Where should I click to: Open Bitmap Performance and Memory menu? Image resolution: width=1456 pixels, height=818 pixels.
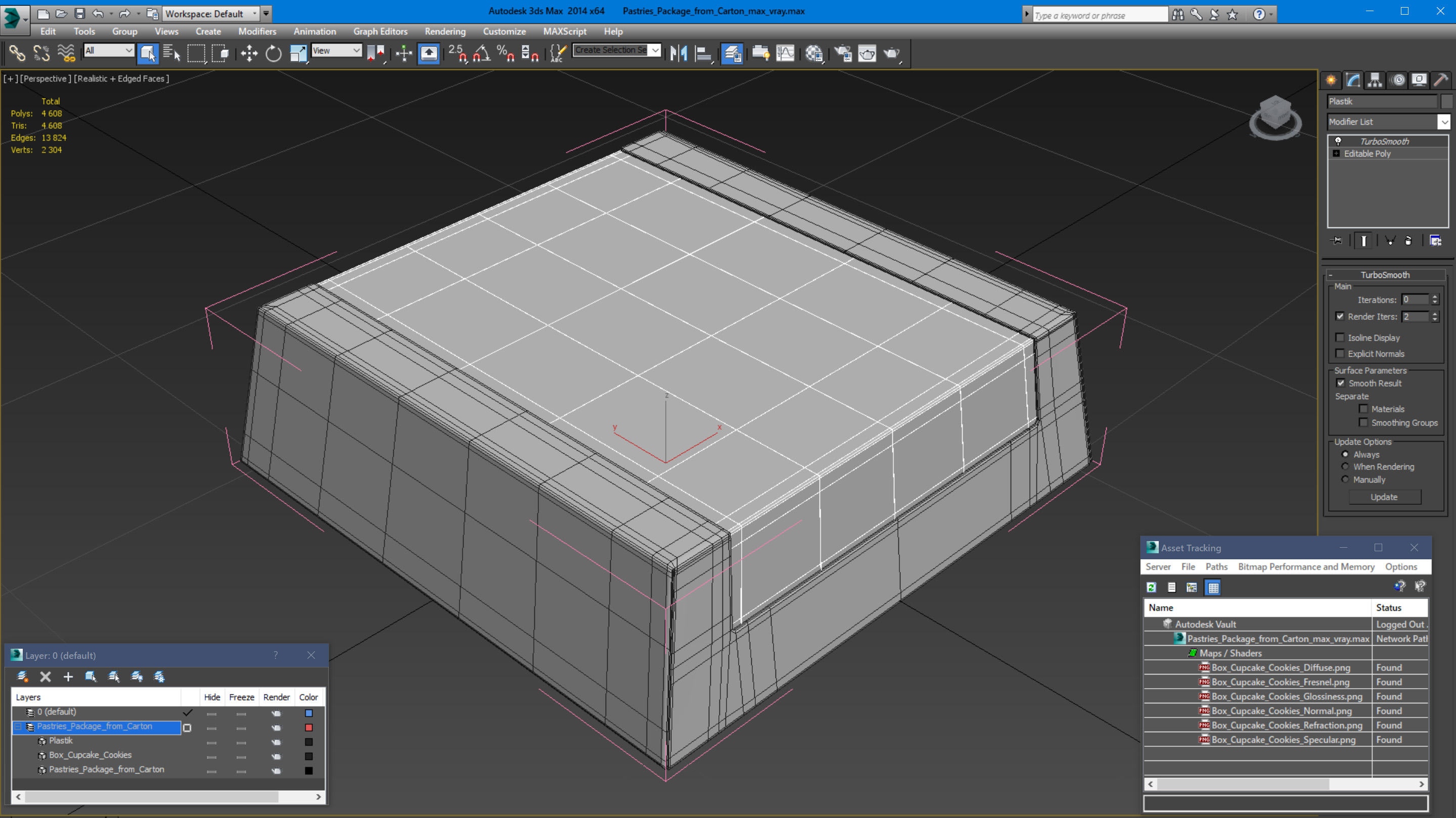point(1306,566)
